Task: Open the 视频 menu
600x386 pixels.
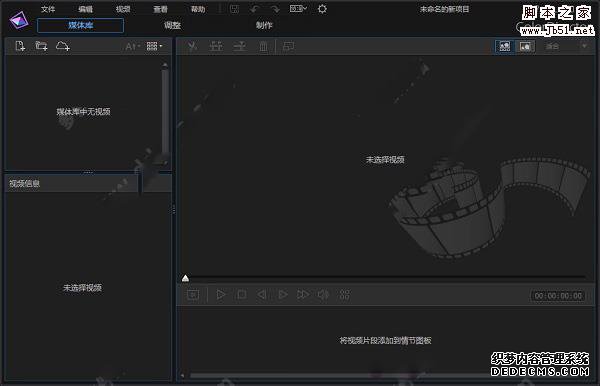Action: (123, 9)
